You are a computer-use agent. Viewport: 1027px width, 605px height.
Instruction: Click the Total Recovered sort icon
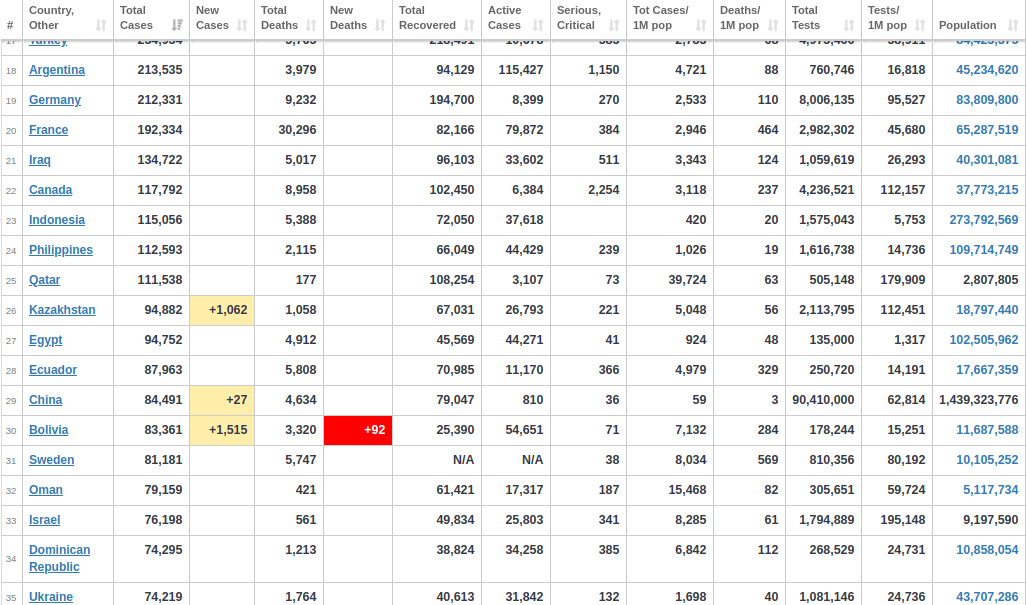click(469, 26)
